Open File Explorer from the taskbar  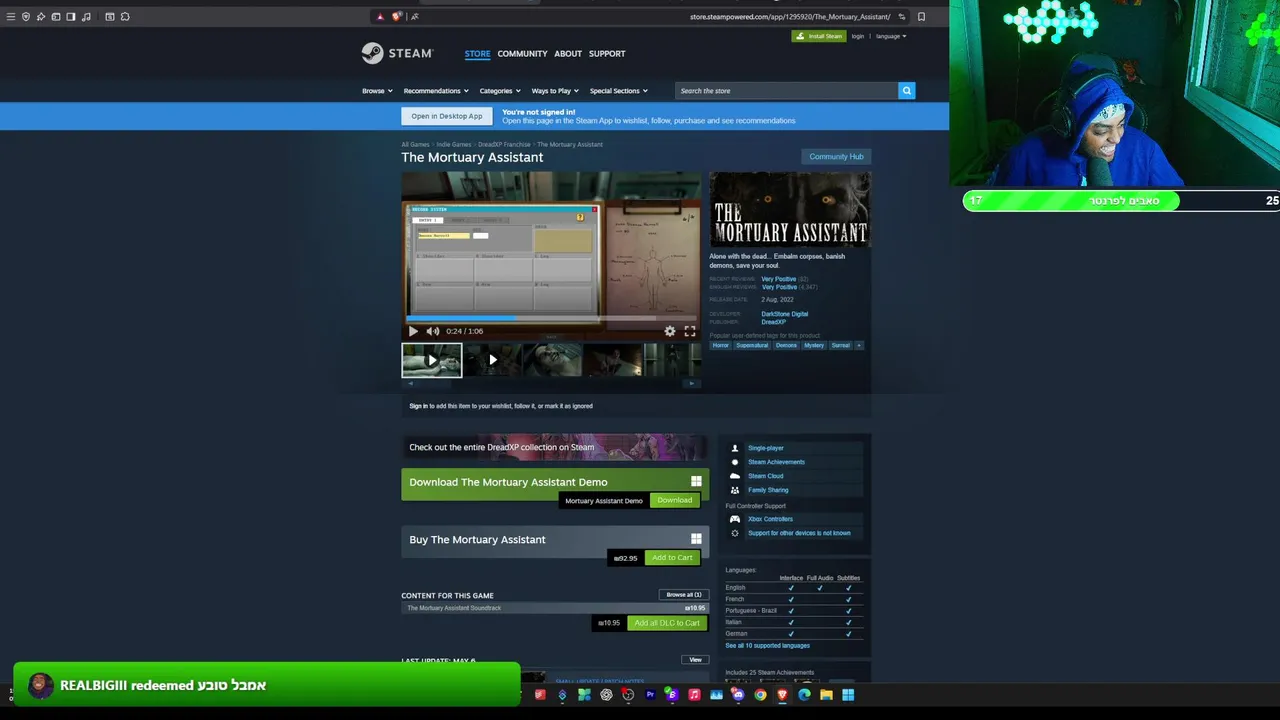point(826,695)
